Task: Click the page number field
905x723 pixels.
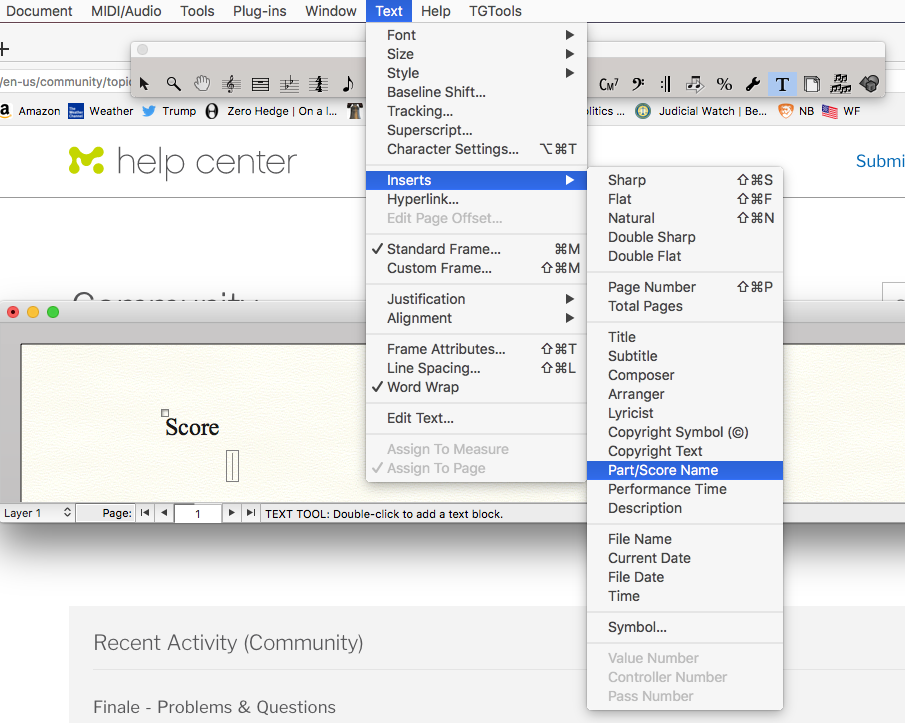Action: (197, 514)
